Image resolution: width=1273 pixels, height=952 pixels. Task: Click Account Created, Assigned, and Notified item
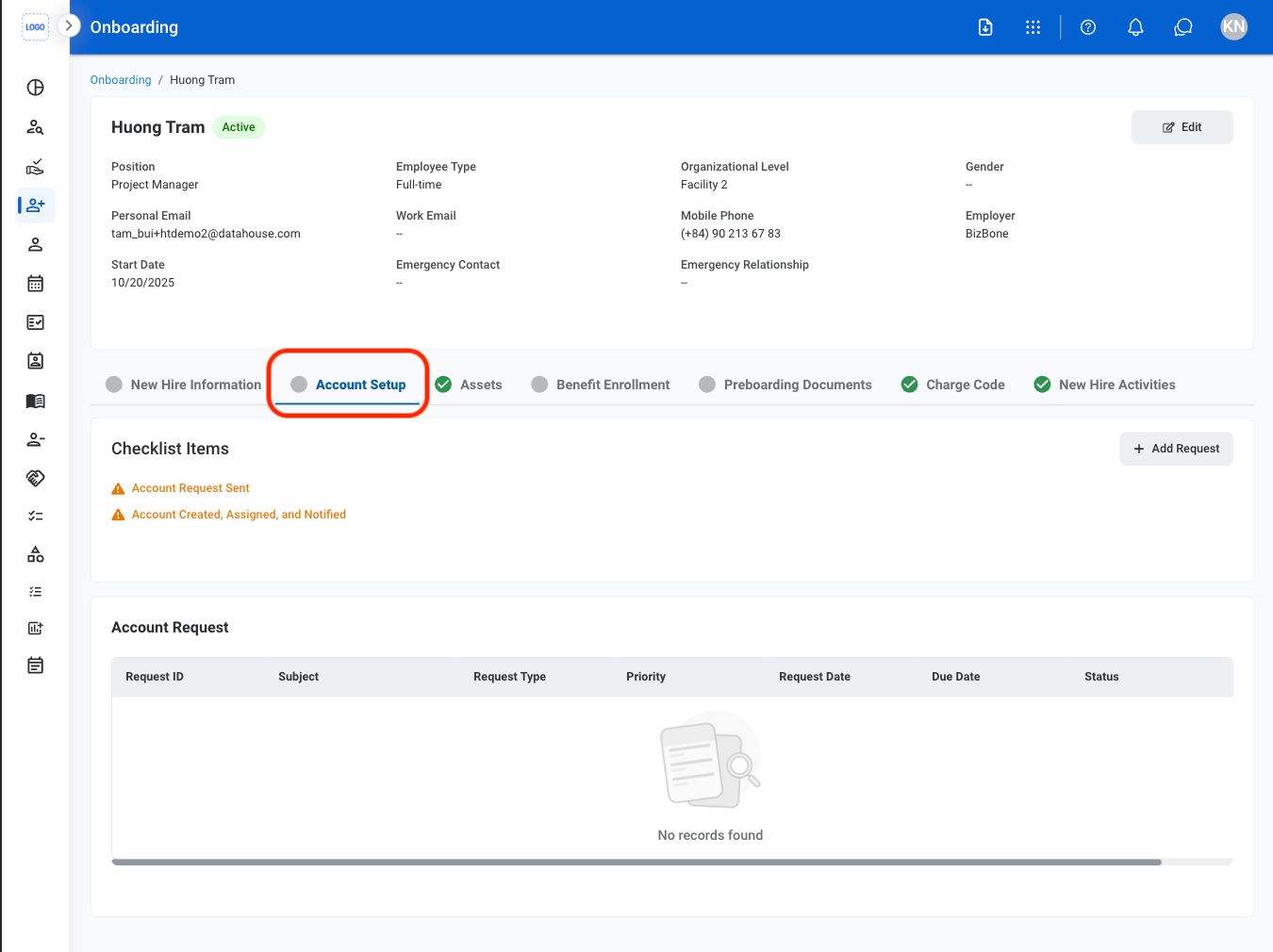(239, 515)
